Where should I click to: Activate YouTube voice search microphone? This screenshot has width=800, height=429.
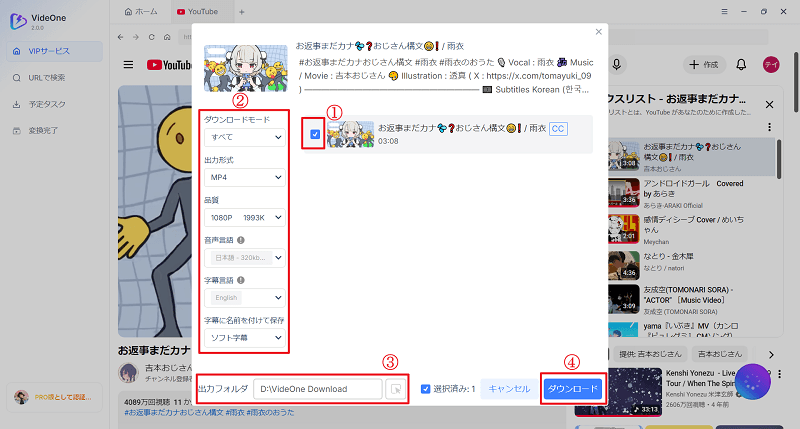(x=617, y=64)
